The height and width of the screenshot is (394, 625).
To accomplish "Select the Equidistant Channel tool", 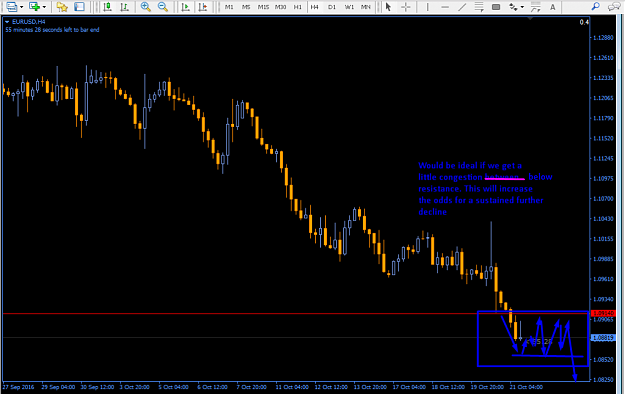I will pyautogui.click(x=479, y=6).
